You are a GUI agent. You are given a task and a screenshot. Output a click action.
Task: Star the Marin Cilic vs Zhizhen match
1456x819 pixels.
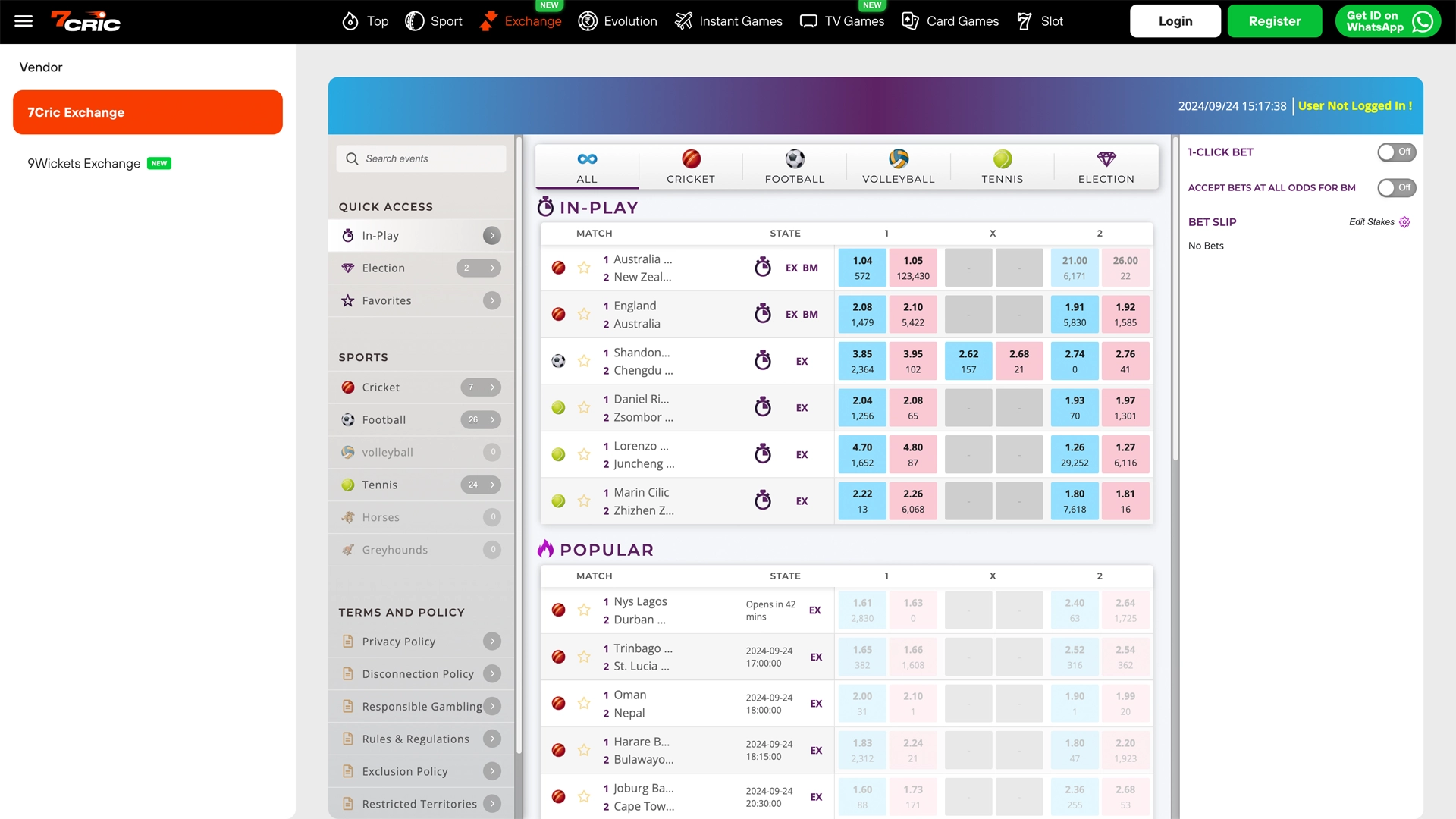pos(584,501)
